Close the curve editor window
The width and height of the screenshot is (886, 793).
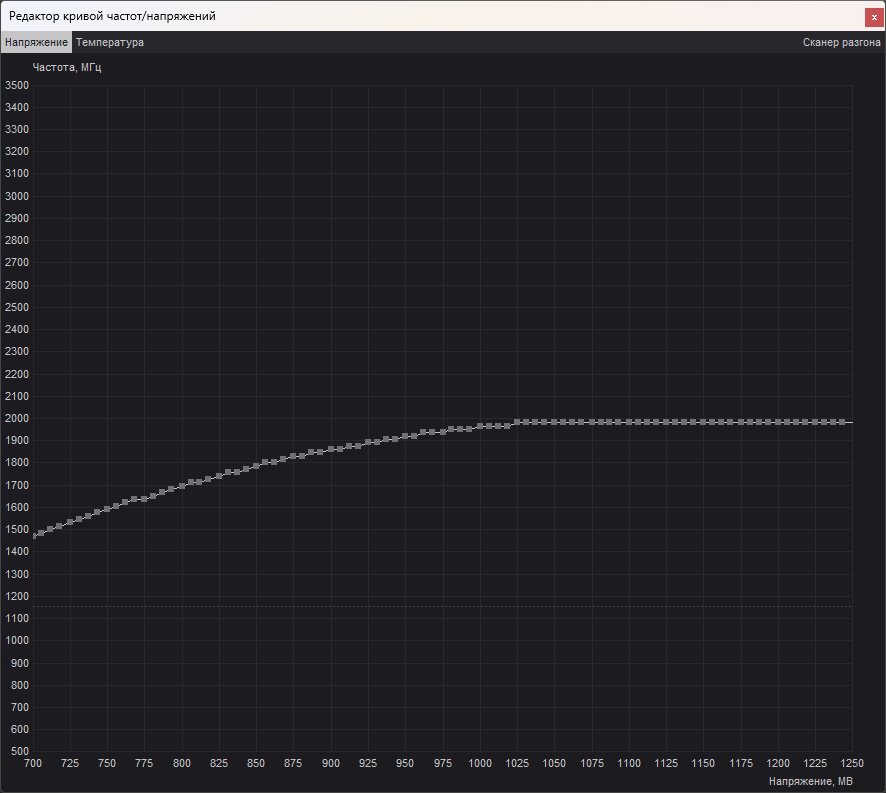coord(874,17)
